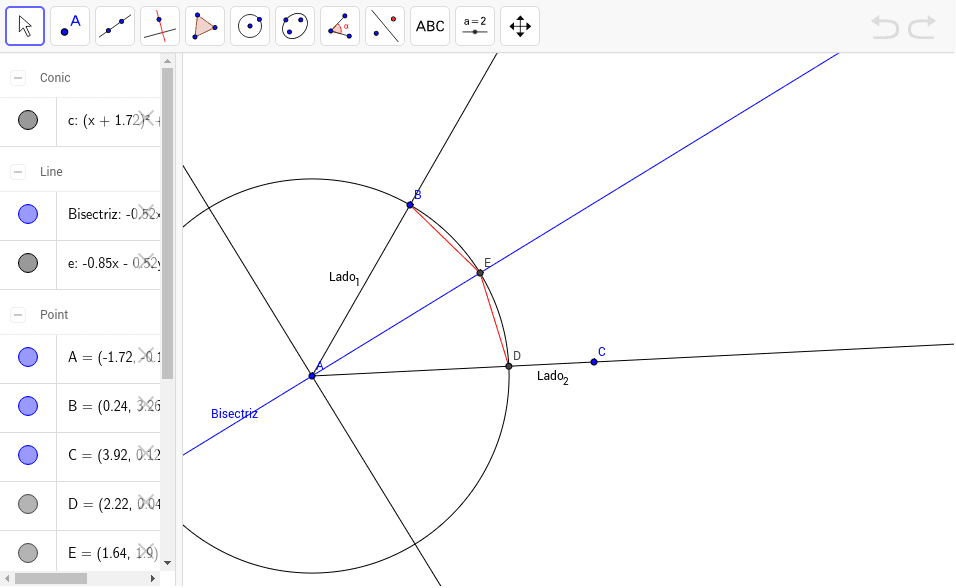Select the line e equation entry
Viewport: 956px width, 588px height.
[x=109, y=263]
